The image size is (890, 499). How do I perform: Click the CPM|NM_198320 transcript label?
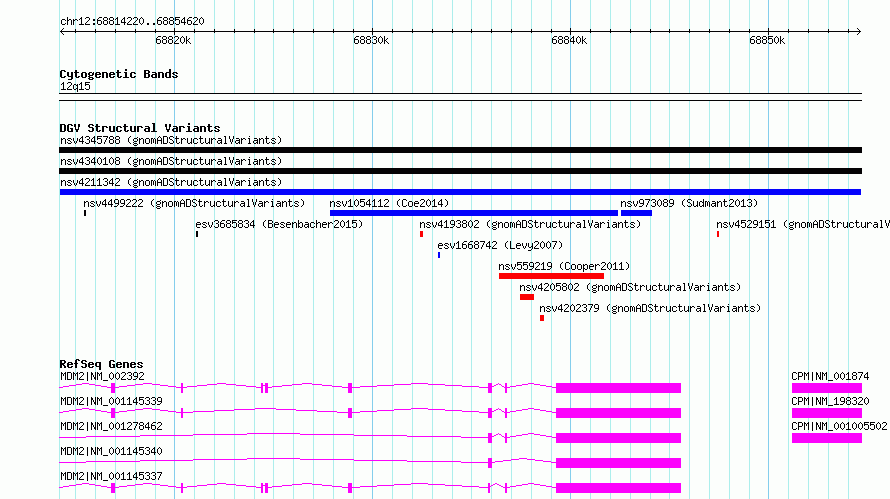point(830,401)
